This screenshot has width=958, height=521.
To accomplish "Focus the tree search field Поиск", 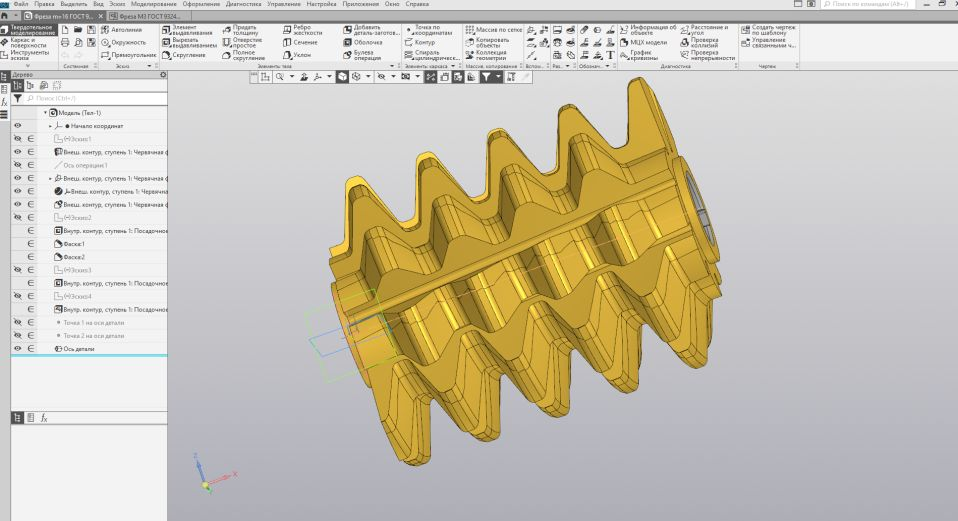I will coord(96,98).
